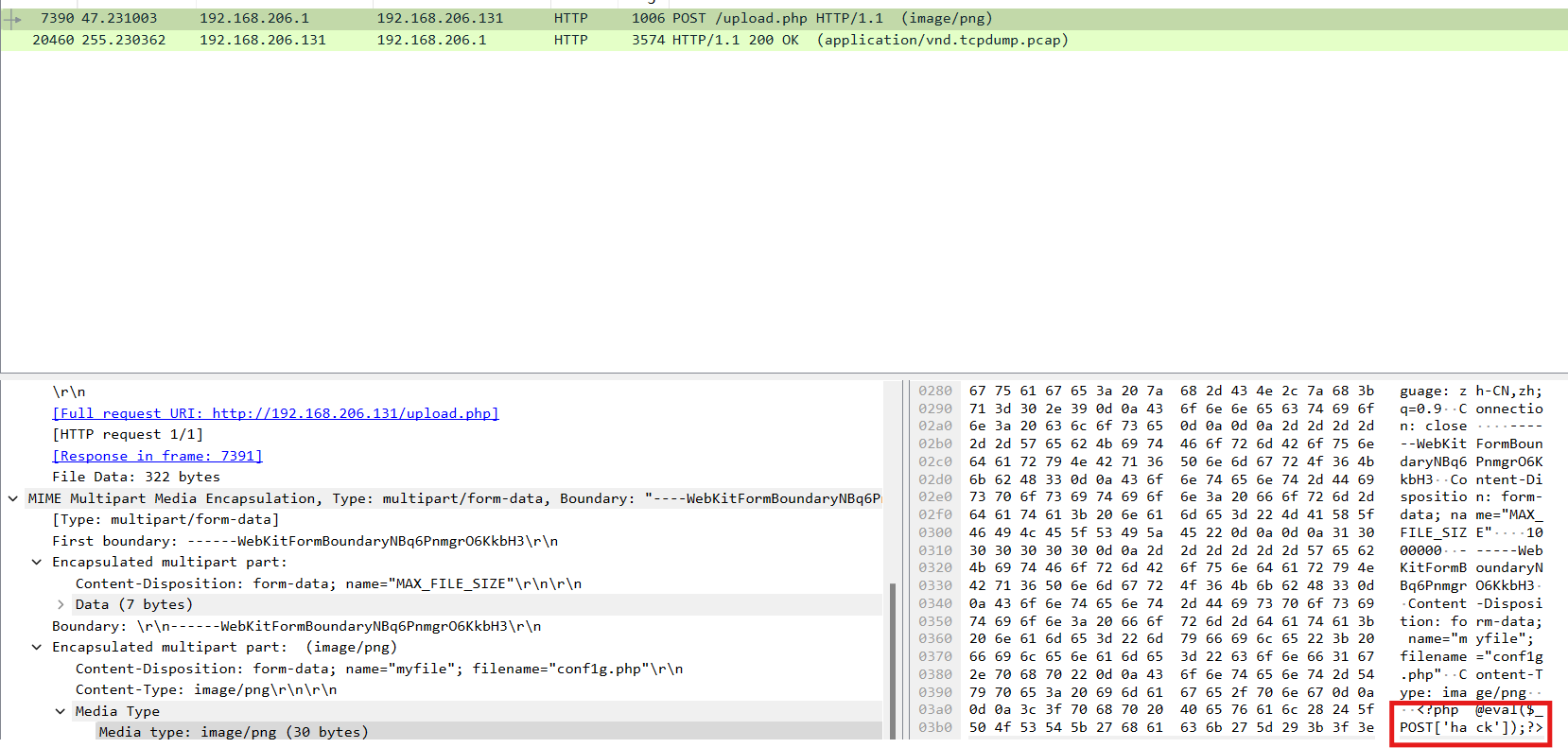Select Content-Disposition name="MAX_FILE_SIZE" line
Image resolution: width=1568 pixels, height=748 pixels.
328,583
